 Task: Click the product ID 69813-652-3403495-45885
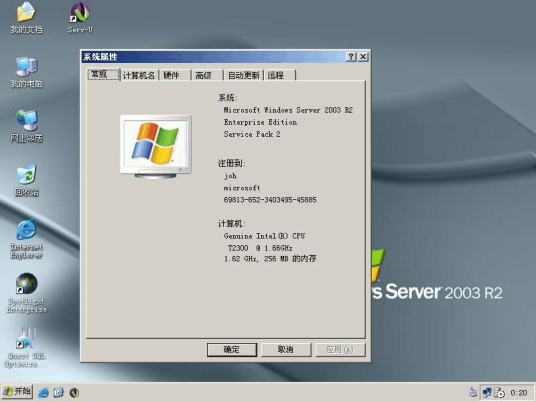[270, 200]
